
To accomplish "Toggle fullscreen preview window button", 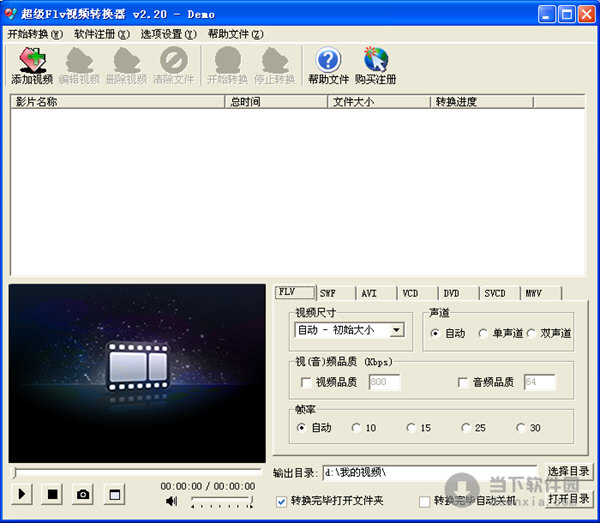I will point(114,494).
